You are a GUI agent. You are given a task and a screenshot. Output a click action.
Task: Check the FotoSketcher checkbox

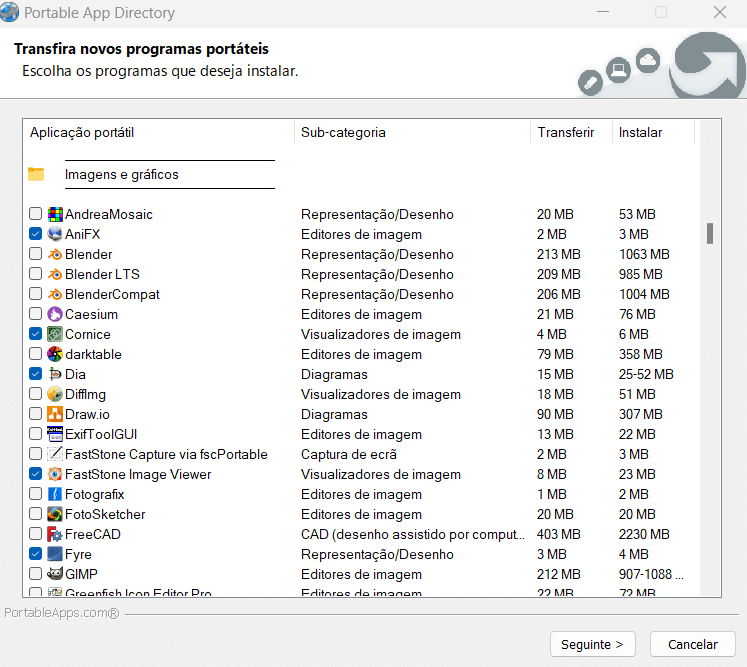pos(35,514)
